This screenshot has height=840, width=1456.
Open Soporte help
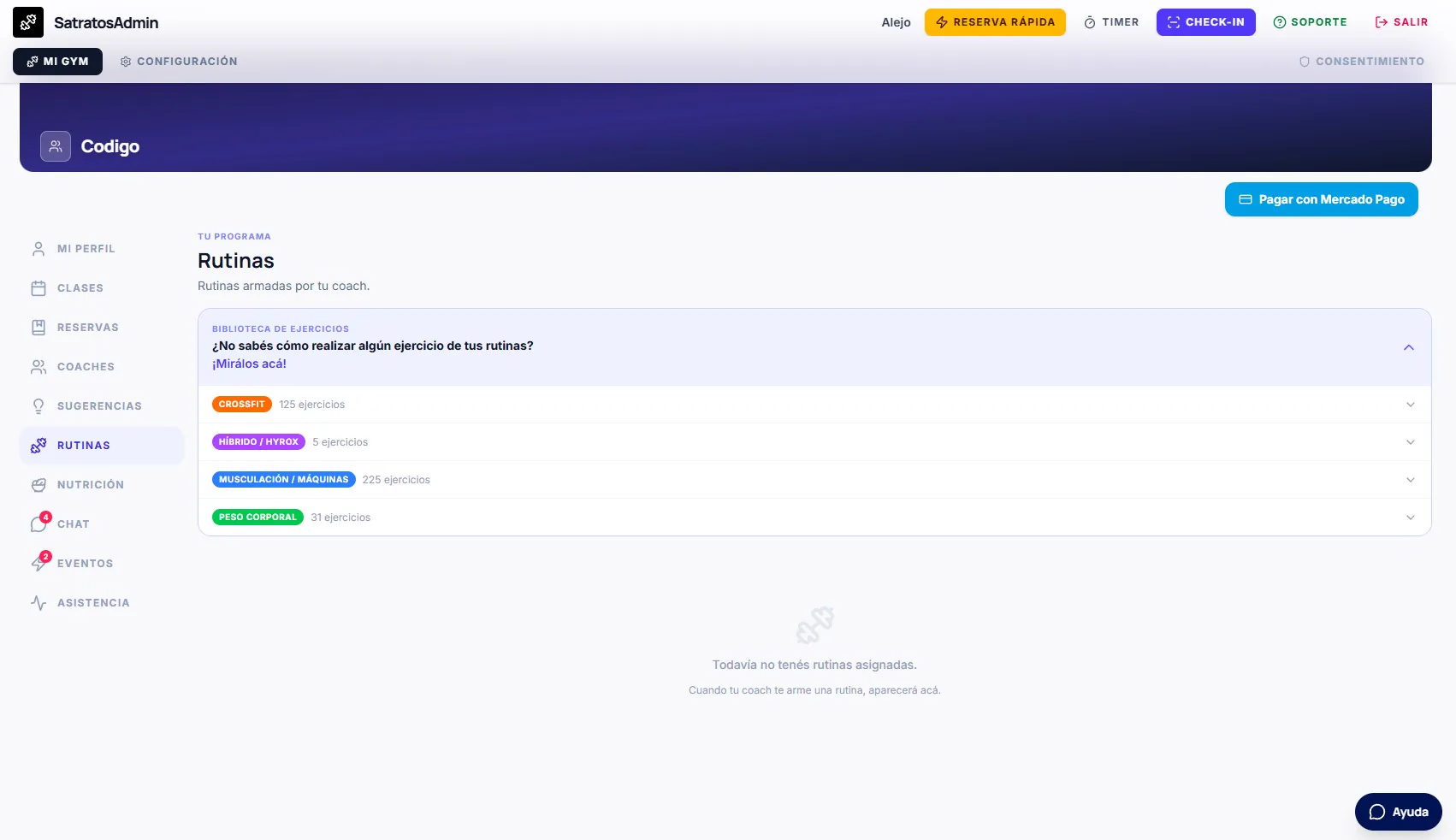[x=1310, y=22]
